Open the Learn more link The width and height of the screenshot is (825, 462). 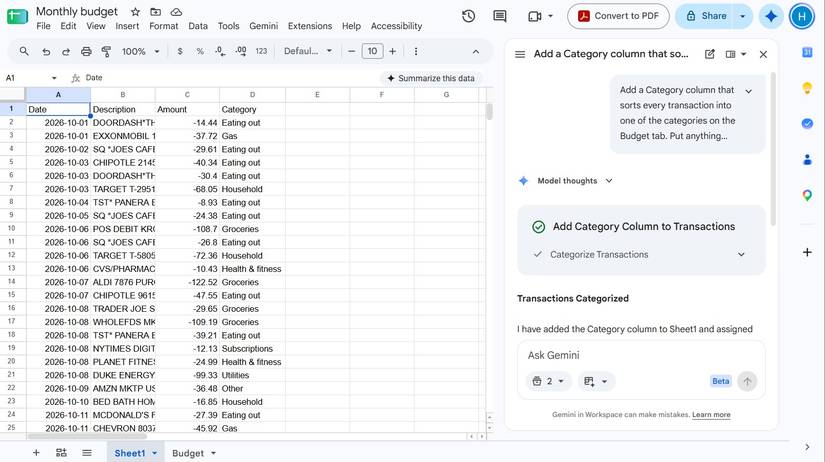711,415
